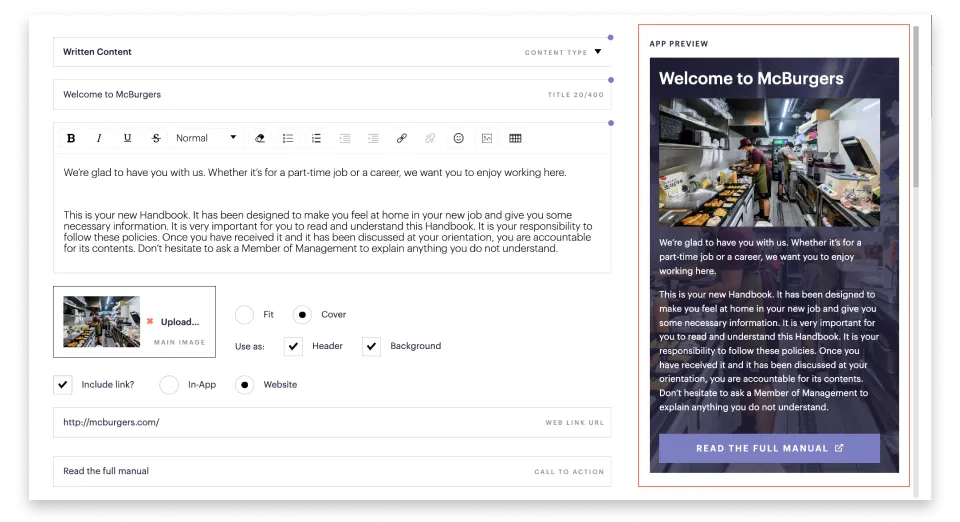Edit the Welcome to McBurgers title field
Viewport: 960px width, 522px height.
tap(332, 95)
